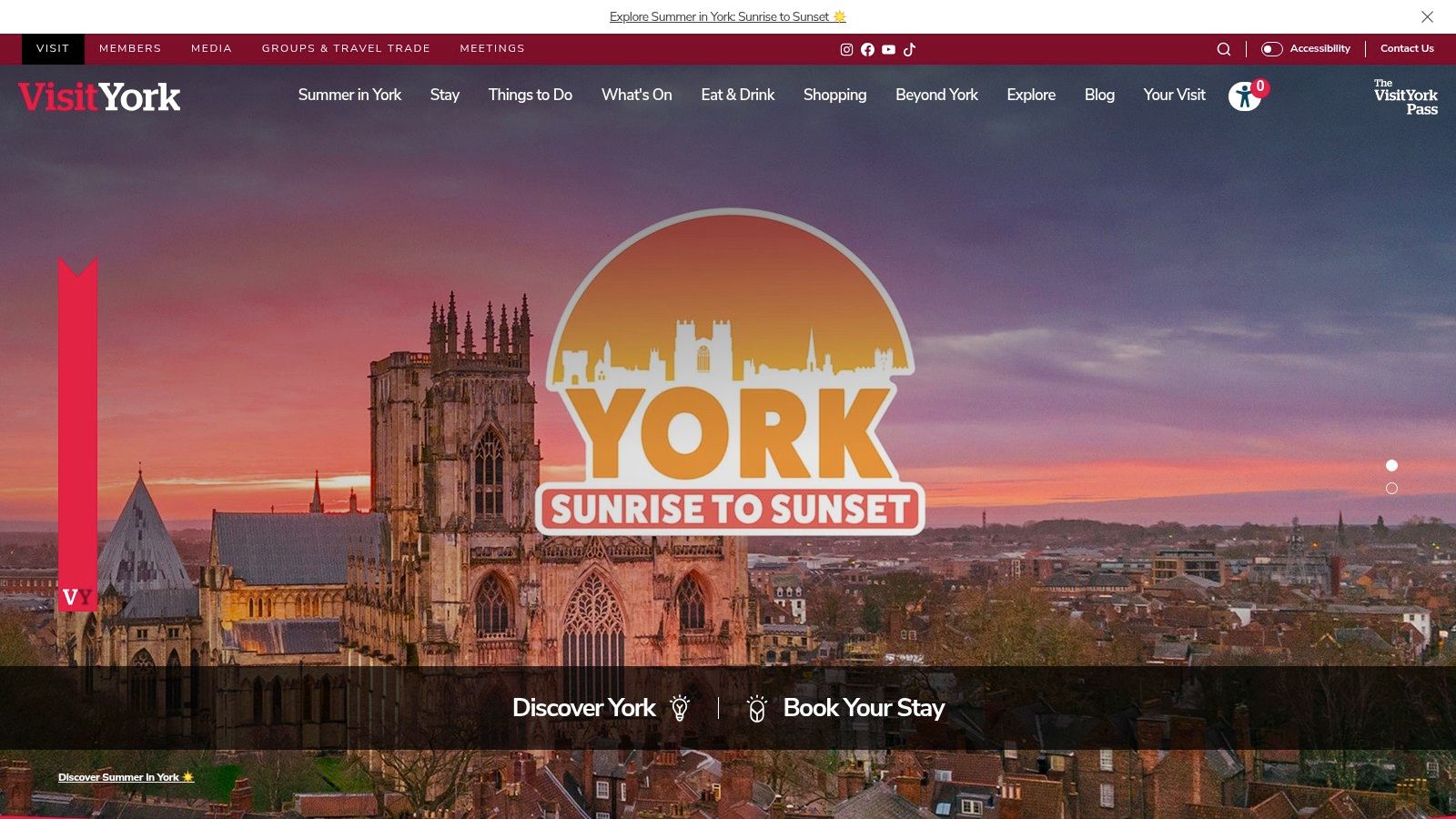Open the Things to Do menu
The height and width of the screenshot is (819, 1456).
tap(531, 95)
